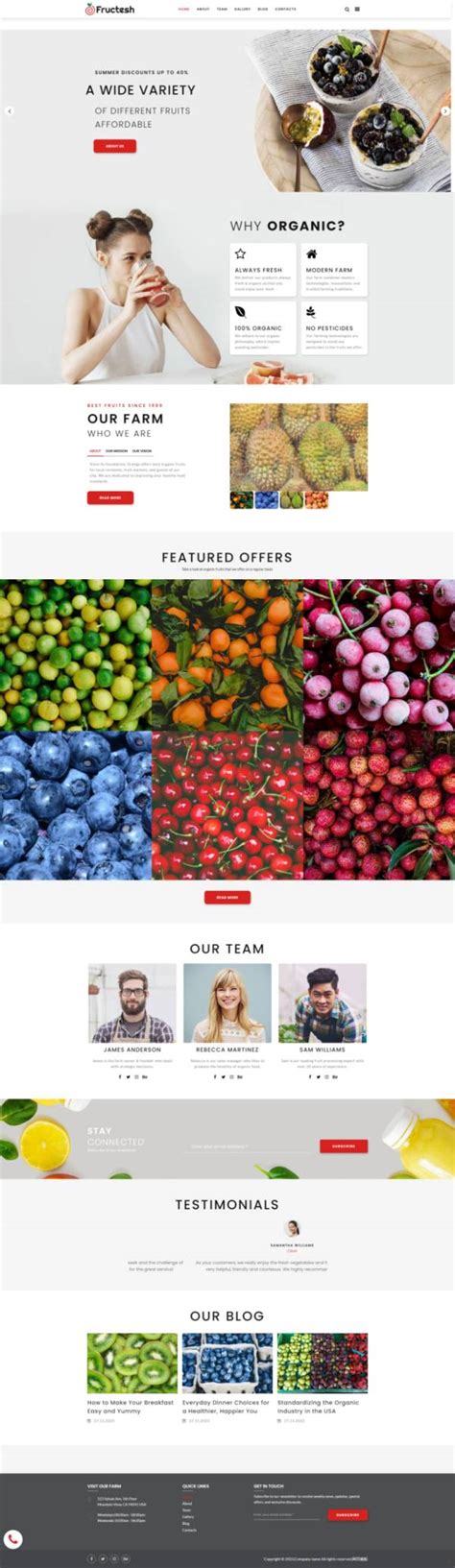This screenshot has width=455, height=1568.
Task: Click the Always Fresh star icon
Action: tap(241, 254)
